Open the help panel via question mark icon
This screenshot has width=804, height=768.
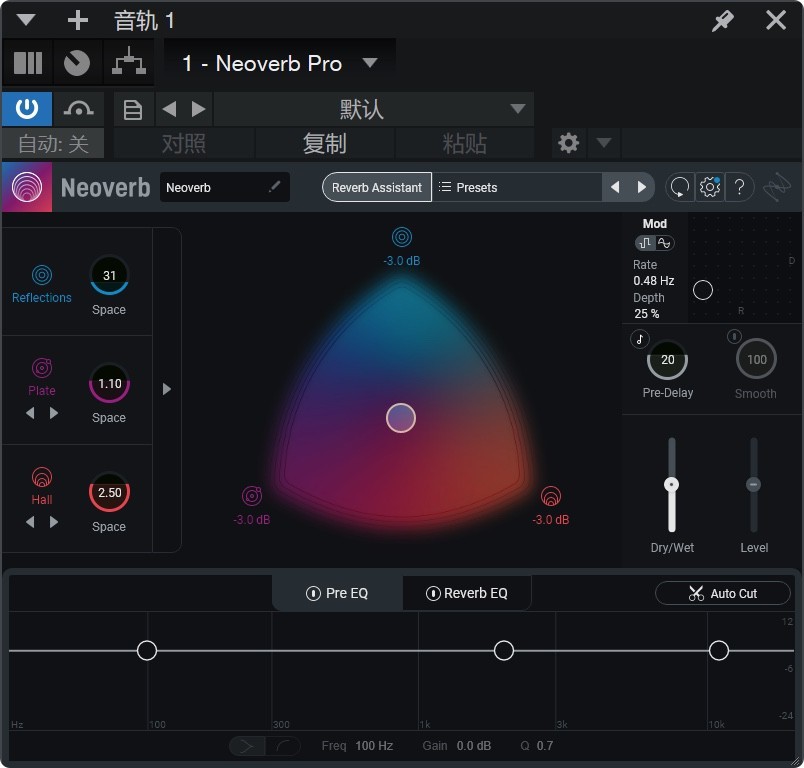click(738, 187)
